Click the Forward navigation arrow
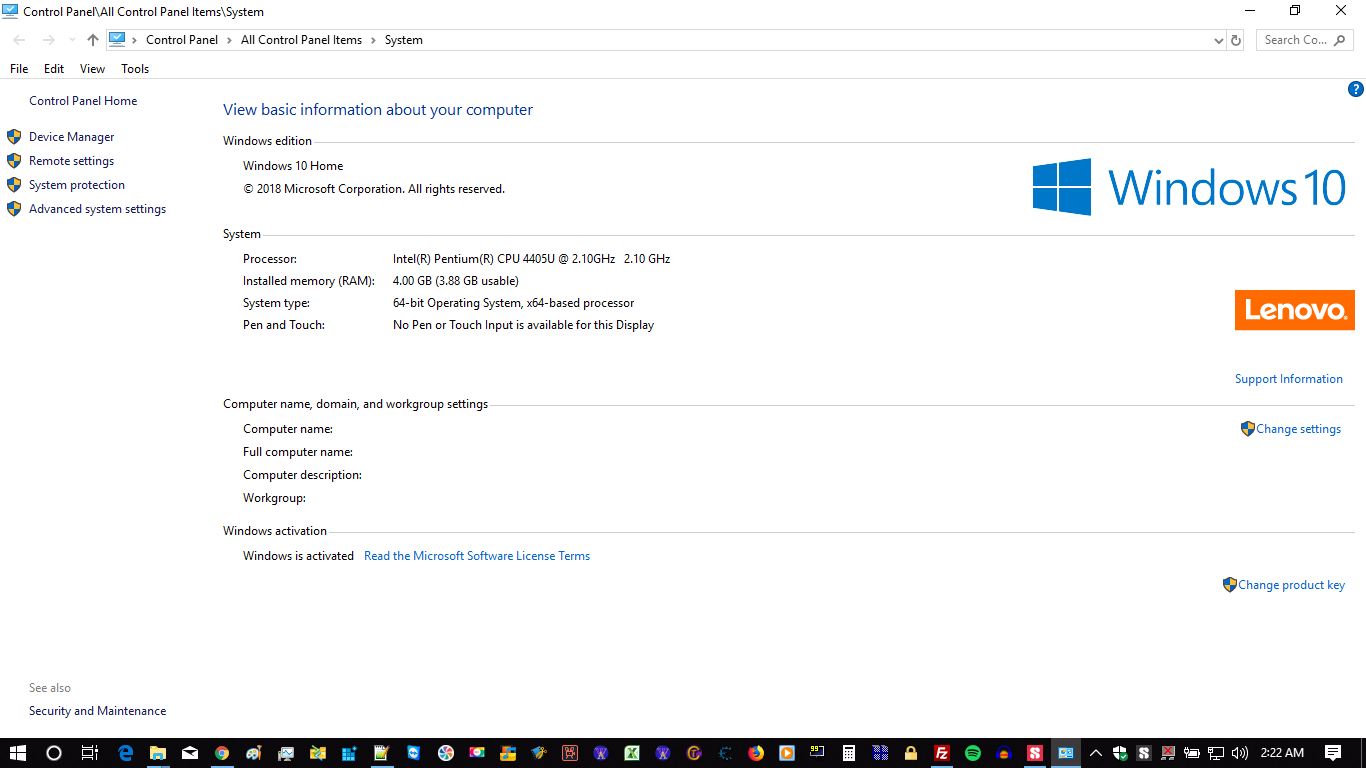 [48, 40]
